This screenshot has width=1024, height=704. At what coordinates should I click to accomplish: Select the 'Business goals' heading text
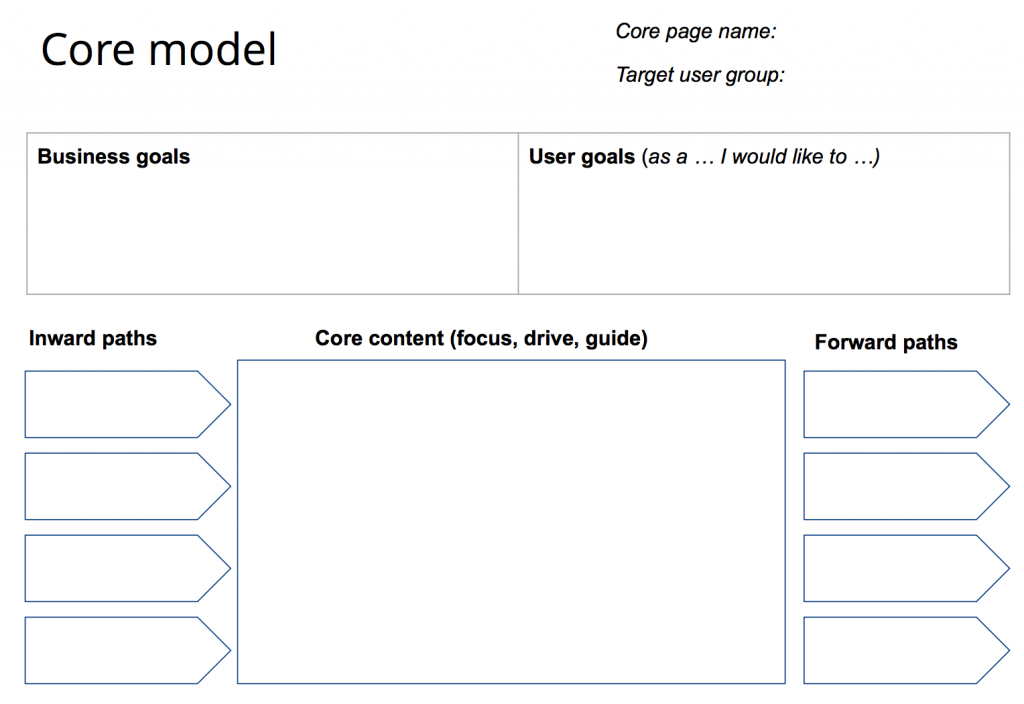113,157
